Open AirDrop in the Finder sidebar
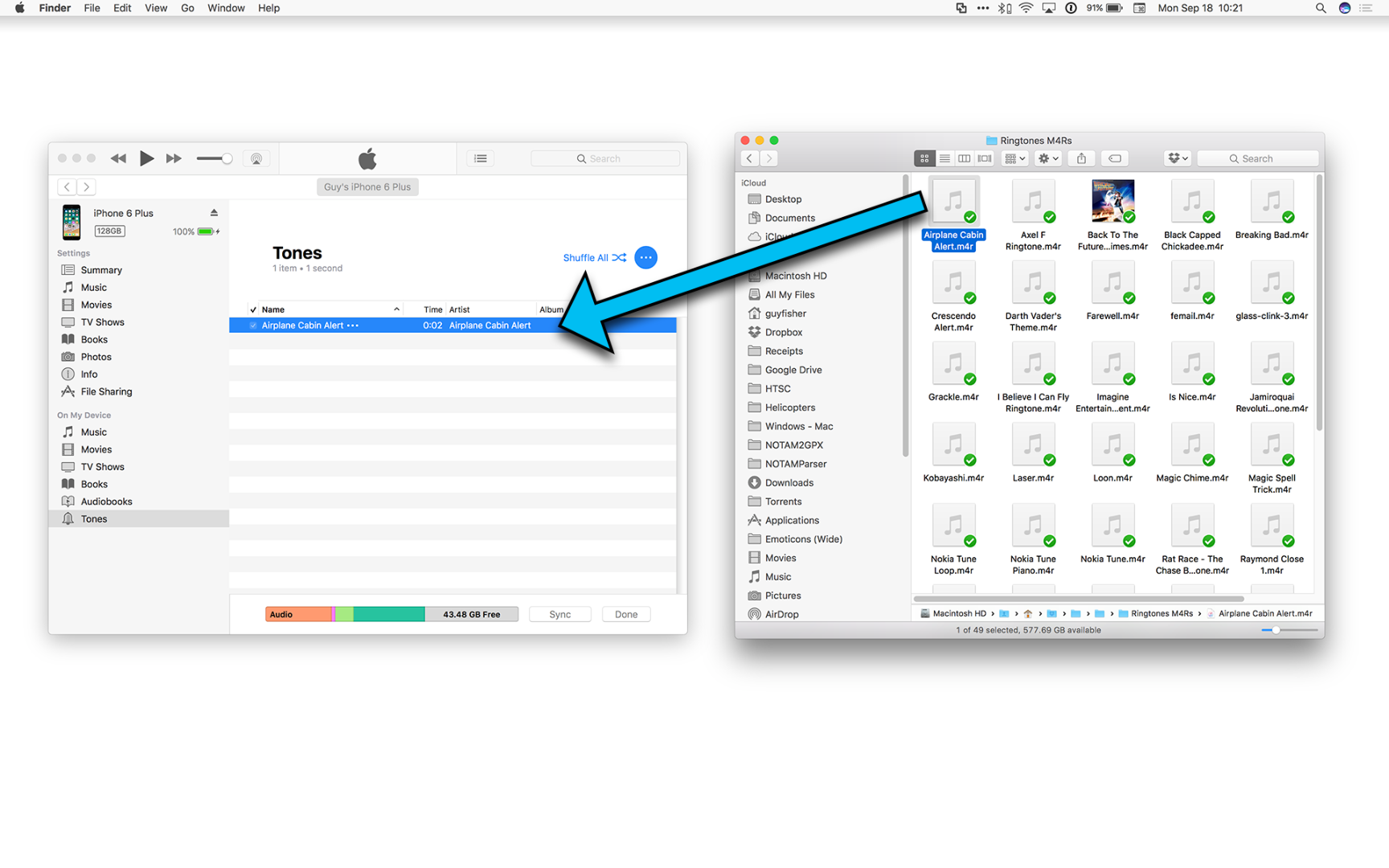 (x=781, y=614)
